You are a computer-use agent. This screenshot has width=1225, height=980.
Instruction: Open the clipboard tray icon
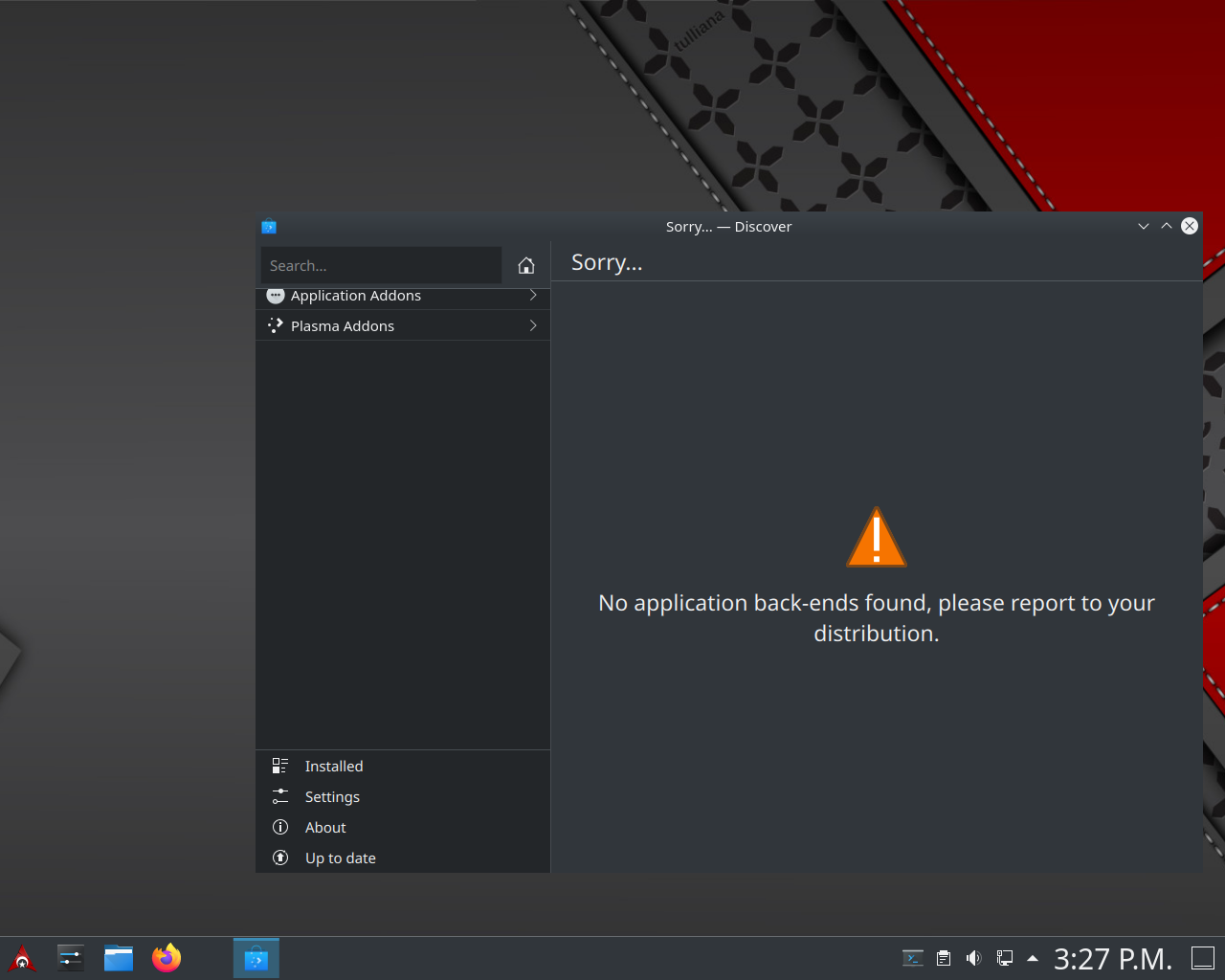coord(944,958)
